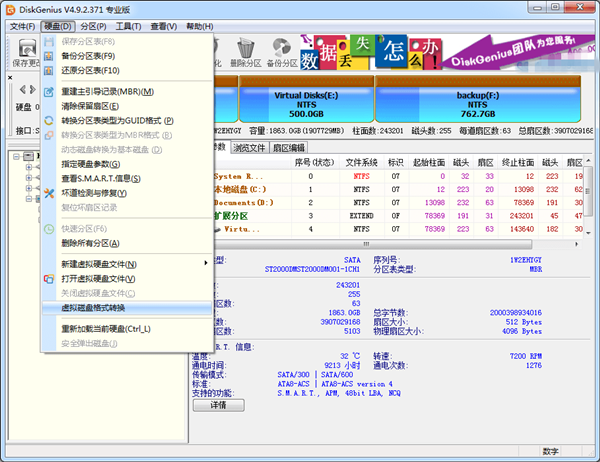Click the table scroll right arrow
This screenshot has width=600, height=462.
click(577, 244)
